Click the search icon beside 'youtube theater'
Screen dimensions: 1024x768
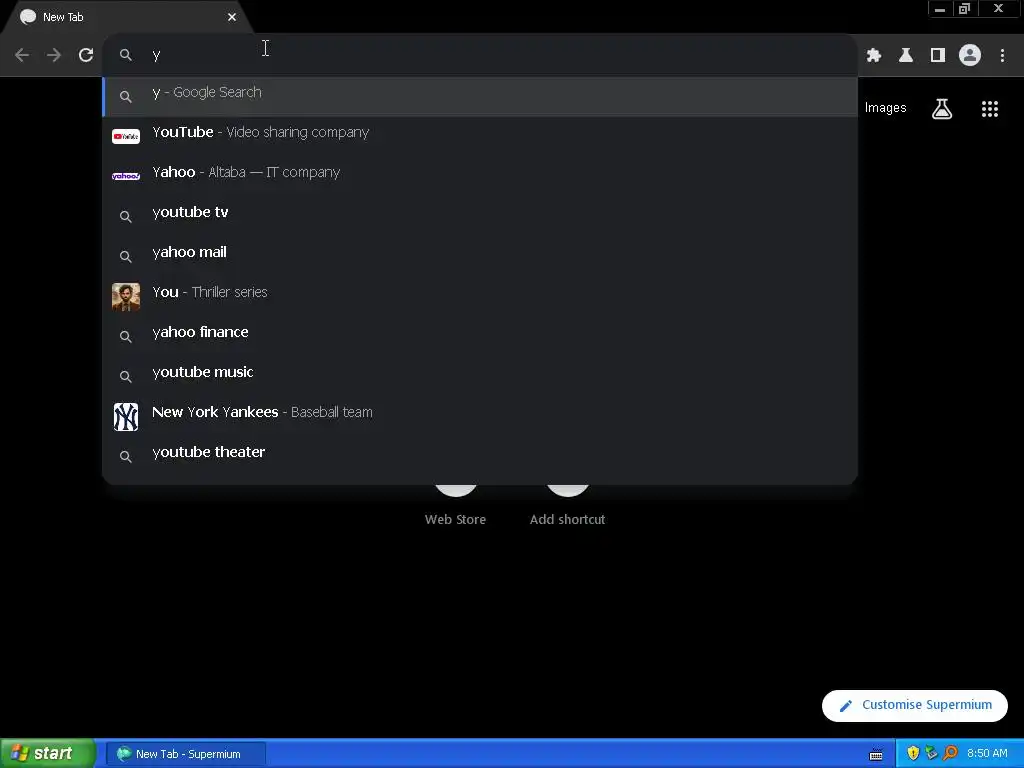coord(126,456)
